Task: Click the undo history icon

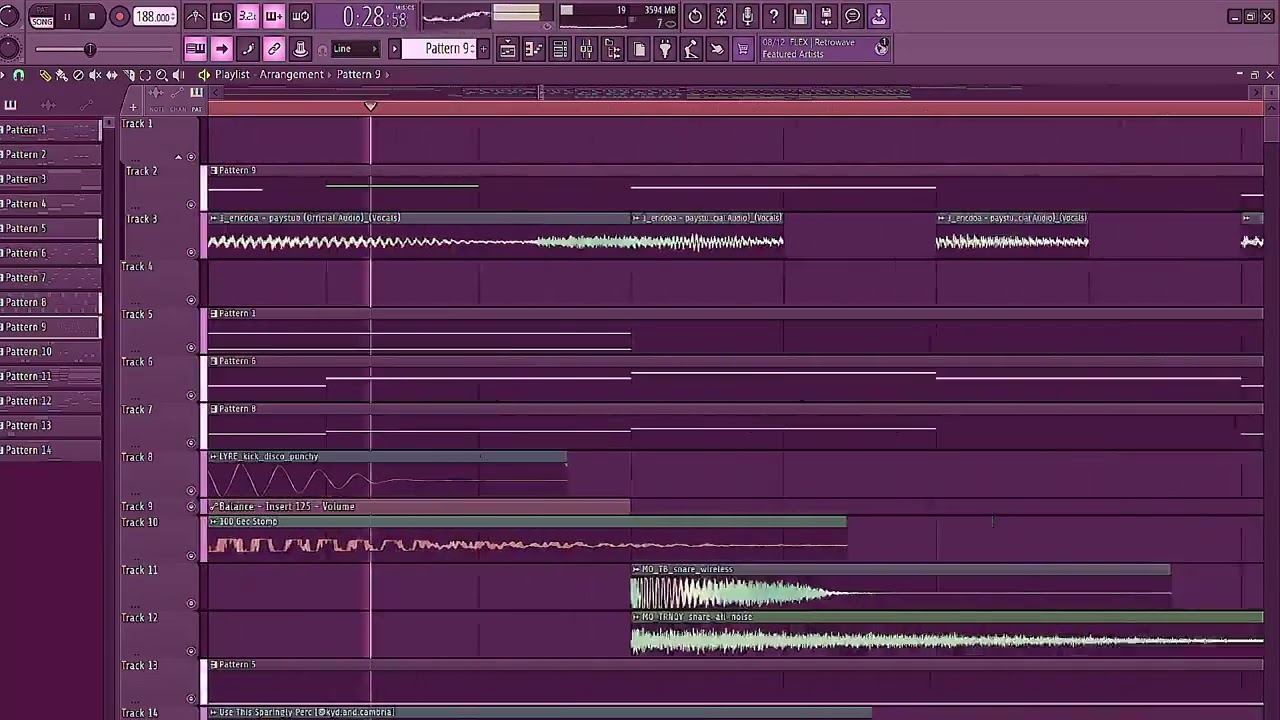Action: pos(695,16)
